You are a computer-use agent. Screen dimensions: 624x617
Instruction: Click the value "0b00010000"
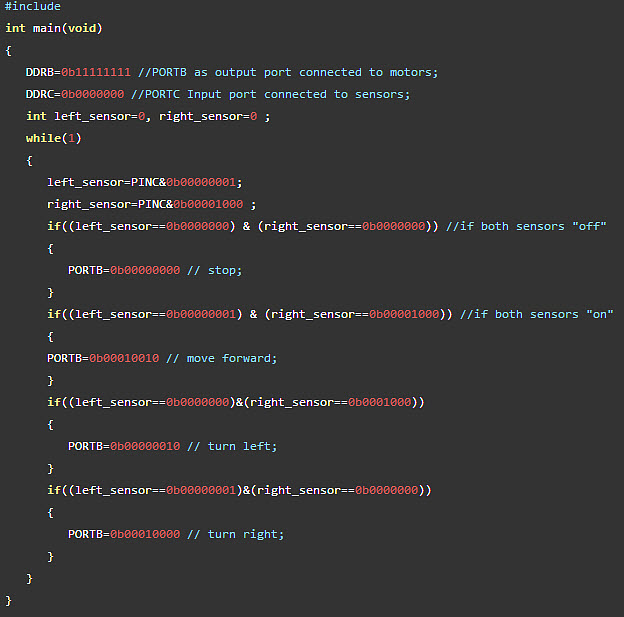coord(145,534)
